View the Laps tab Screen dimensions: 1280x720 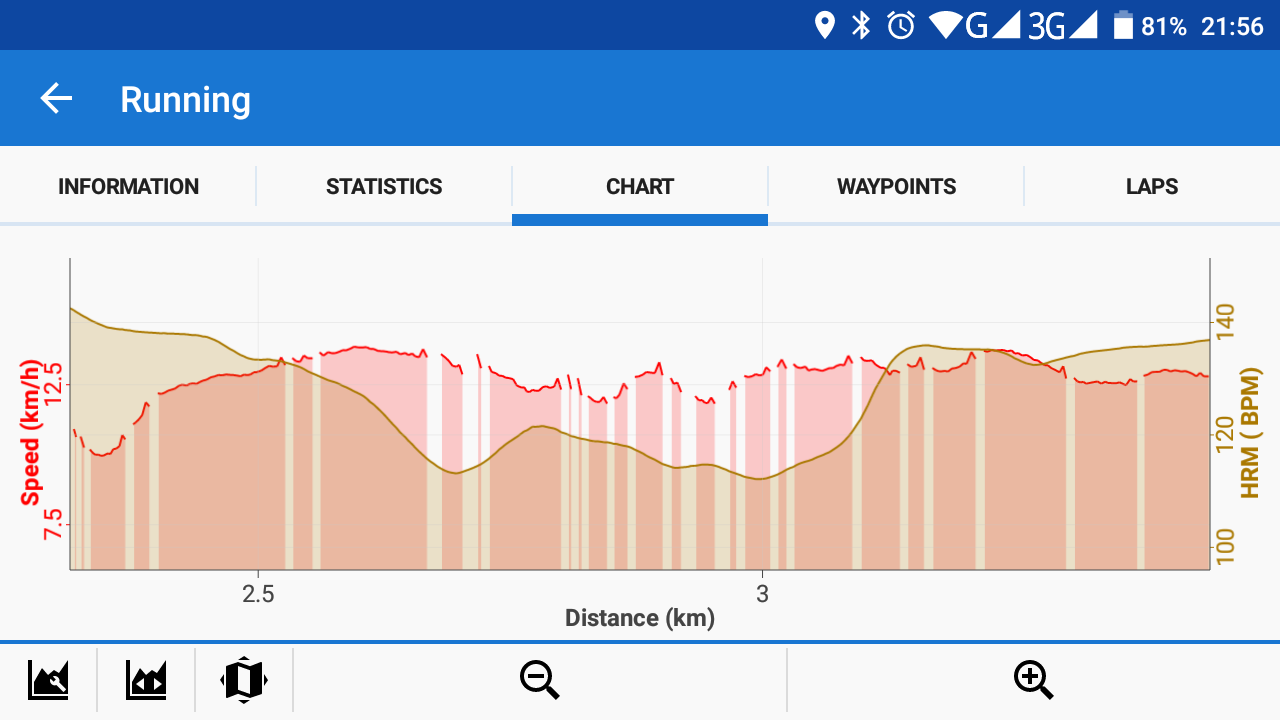pos(1152,187)
